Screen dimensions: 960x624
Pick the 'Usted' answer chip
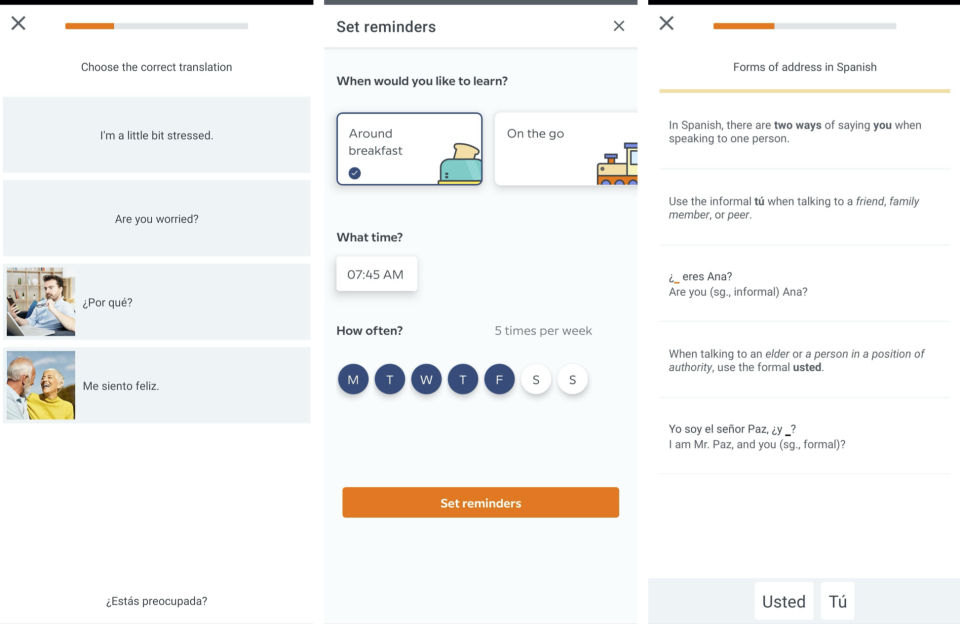(x=783, y=601)
